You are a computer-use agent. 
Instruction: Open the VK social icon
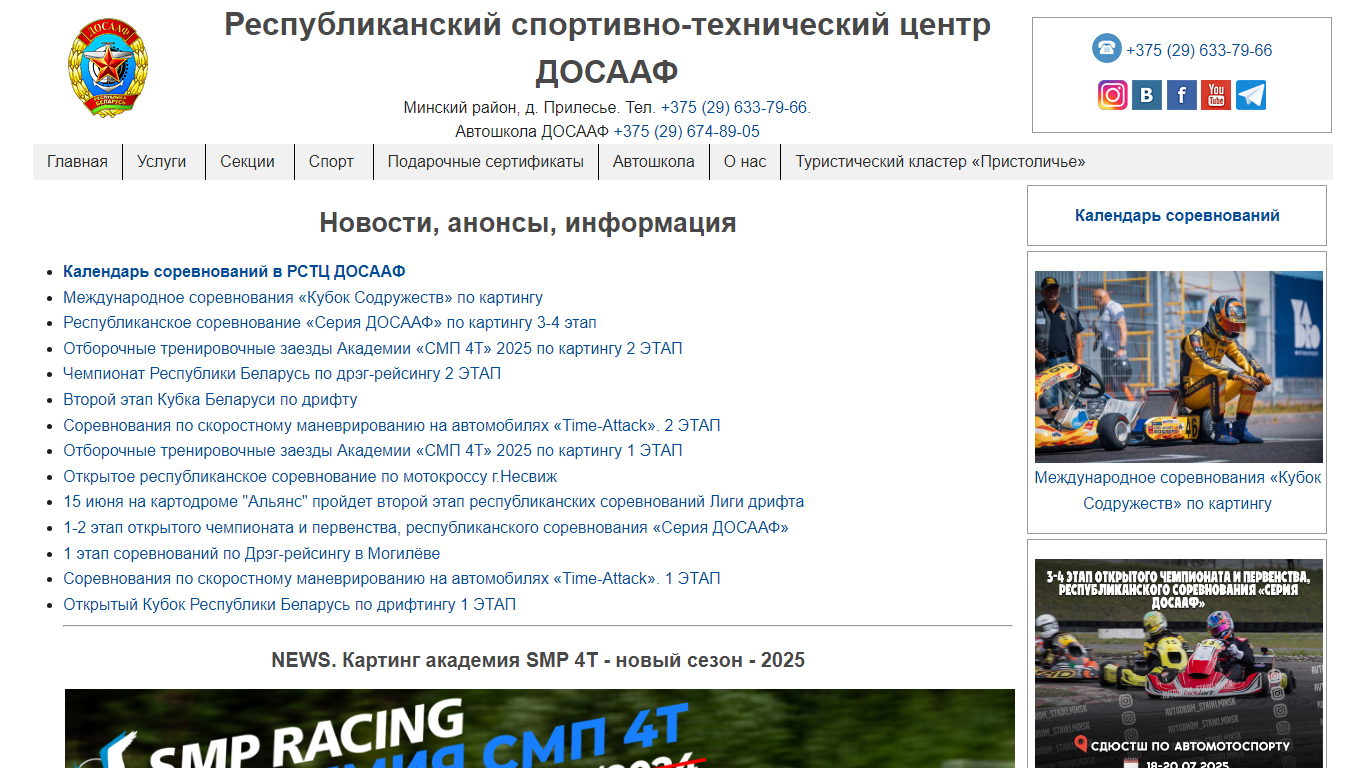click(x=1147, y=95)
